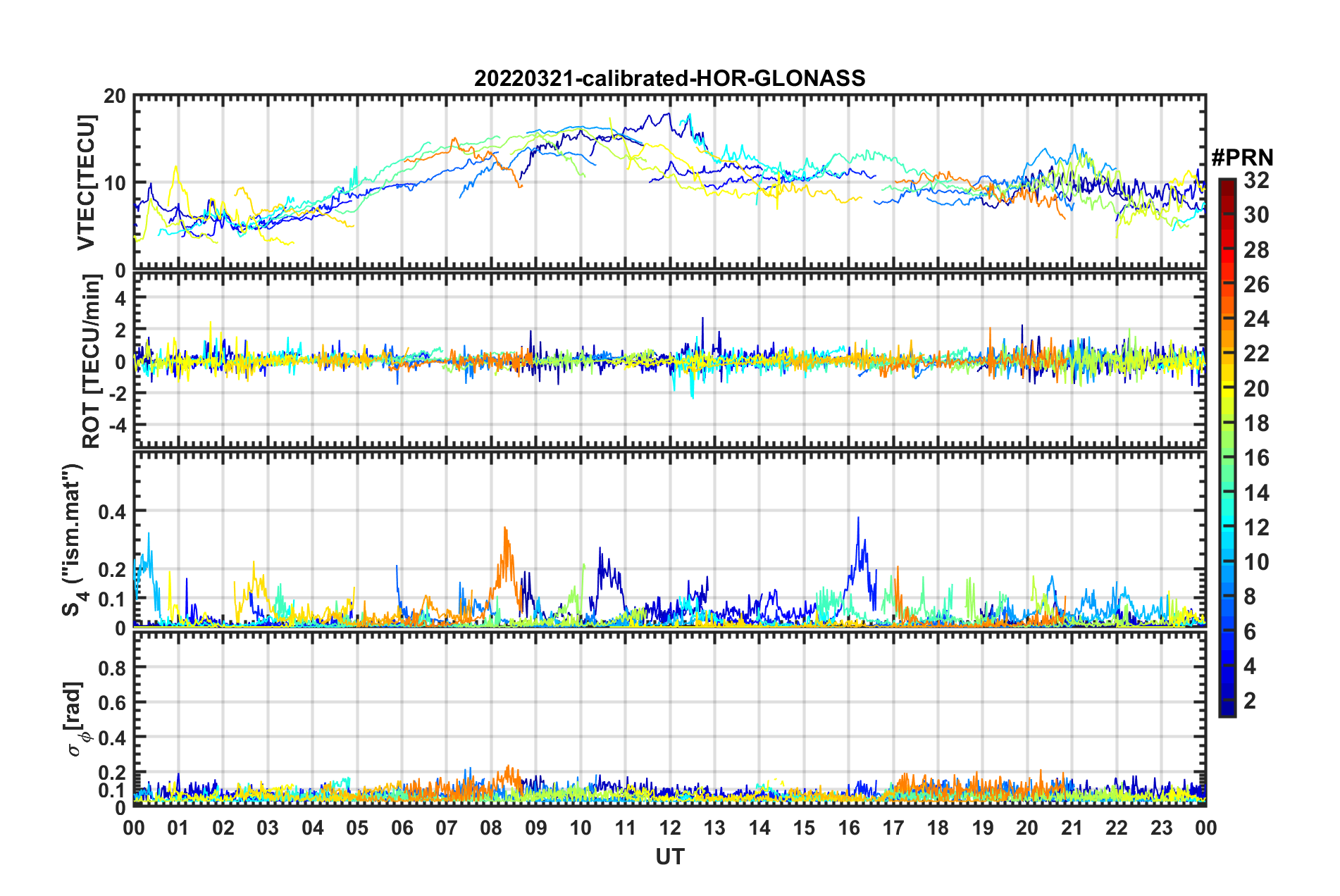Click x-axis tick label 23
This screenshot has height=896, width=1340.
(1161, 828)
